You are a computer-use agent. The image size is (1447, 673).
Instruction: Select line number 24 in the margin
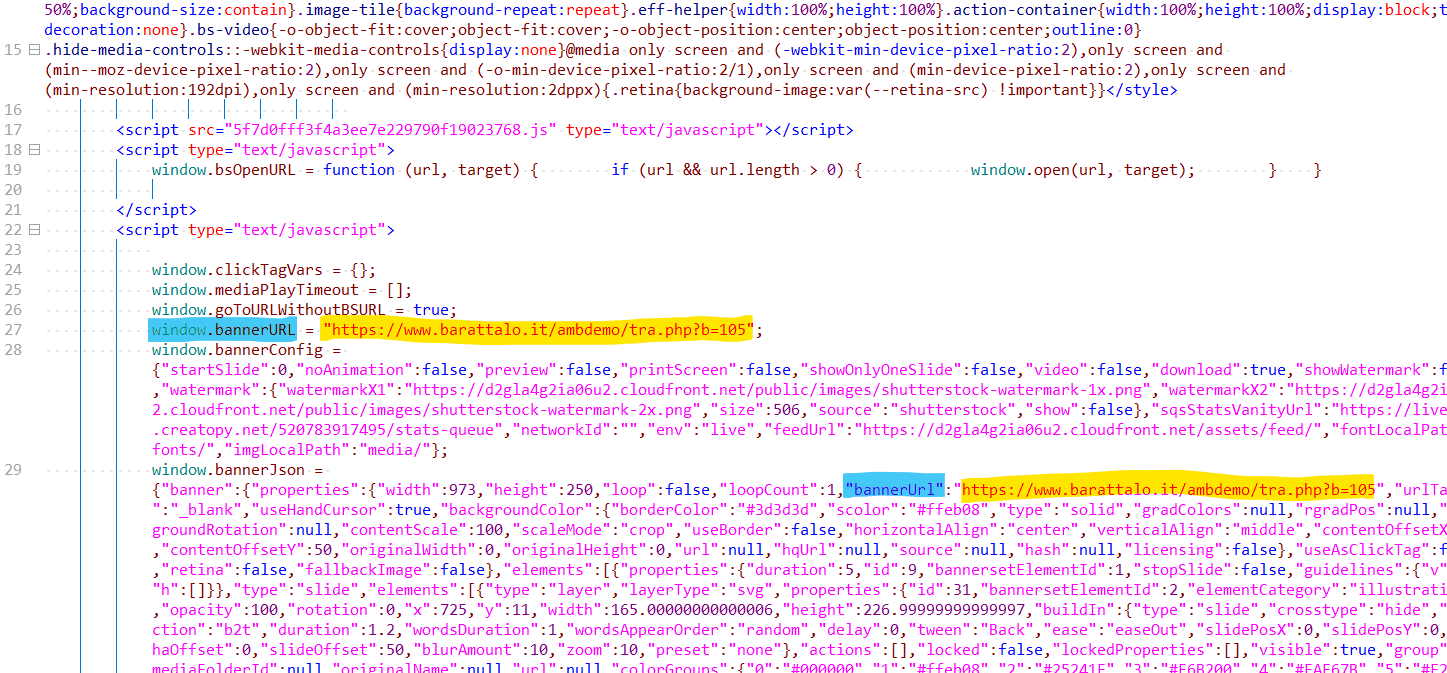[x=14, y=270]
